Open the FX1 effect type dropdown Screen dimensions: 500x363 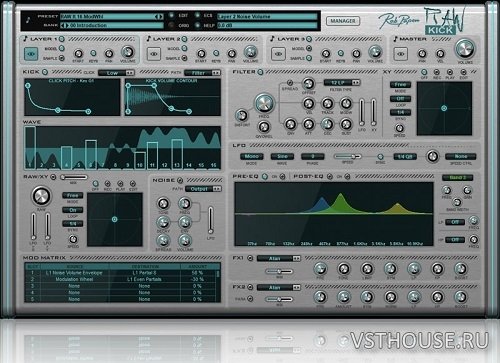(x=279, y=258)
